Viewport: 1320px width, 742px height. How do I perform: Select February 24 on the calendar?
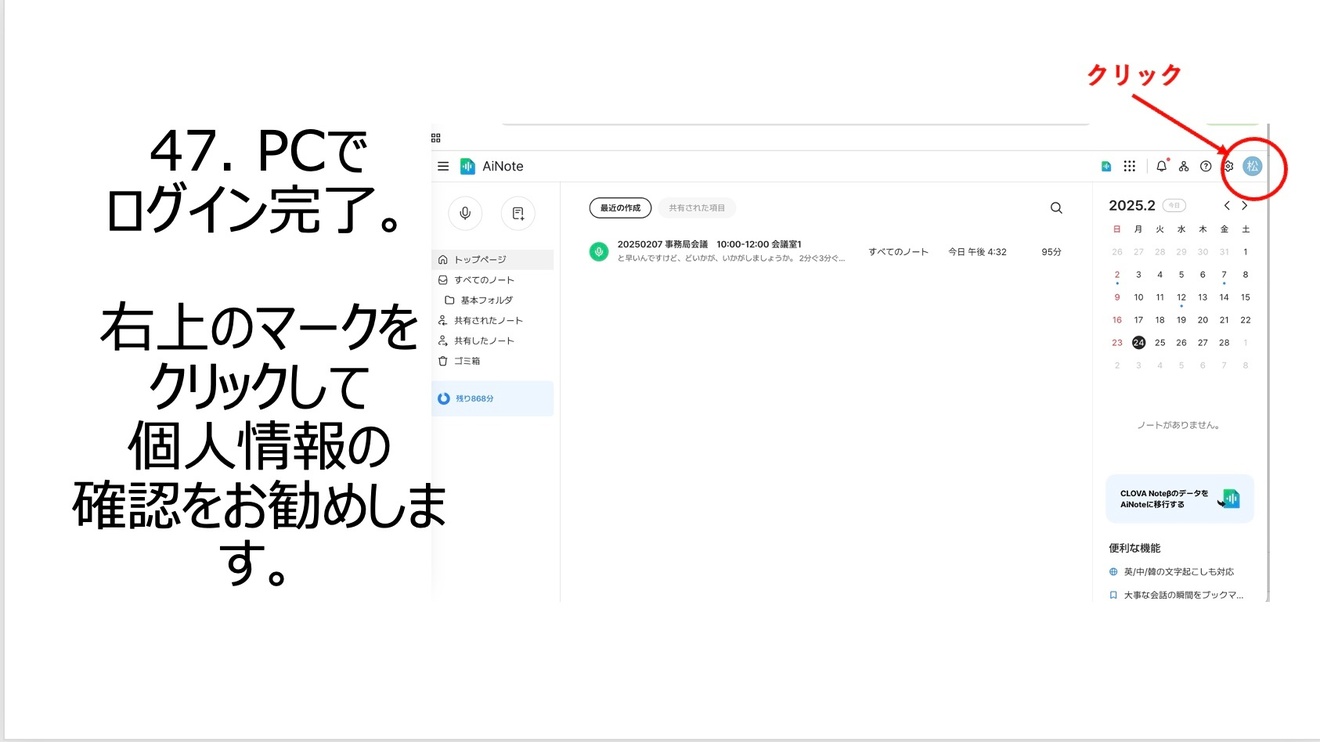(x=1138, y=342)
